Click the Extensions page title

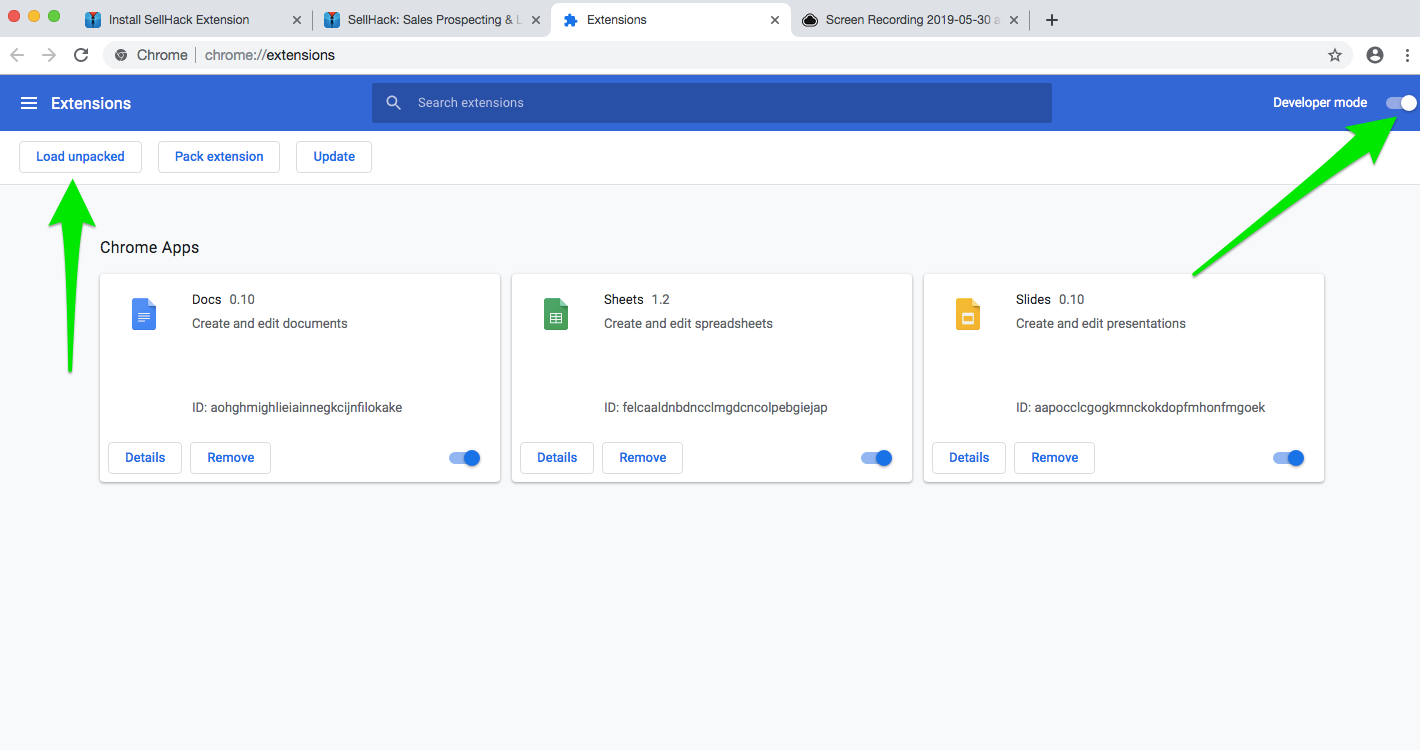[91, 103]
